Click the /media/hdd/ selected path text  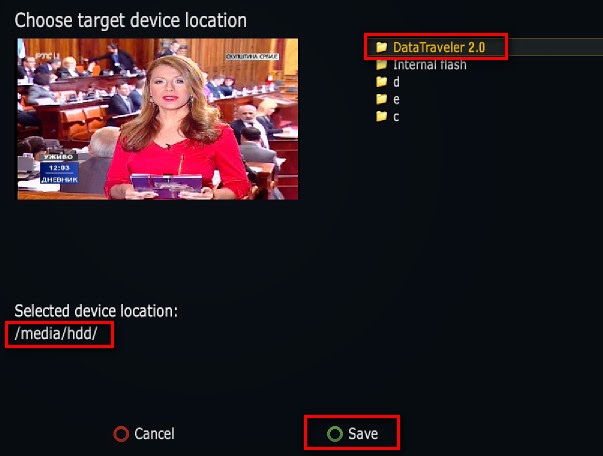56,333
